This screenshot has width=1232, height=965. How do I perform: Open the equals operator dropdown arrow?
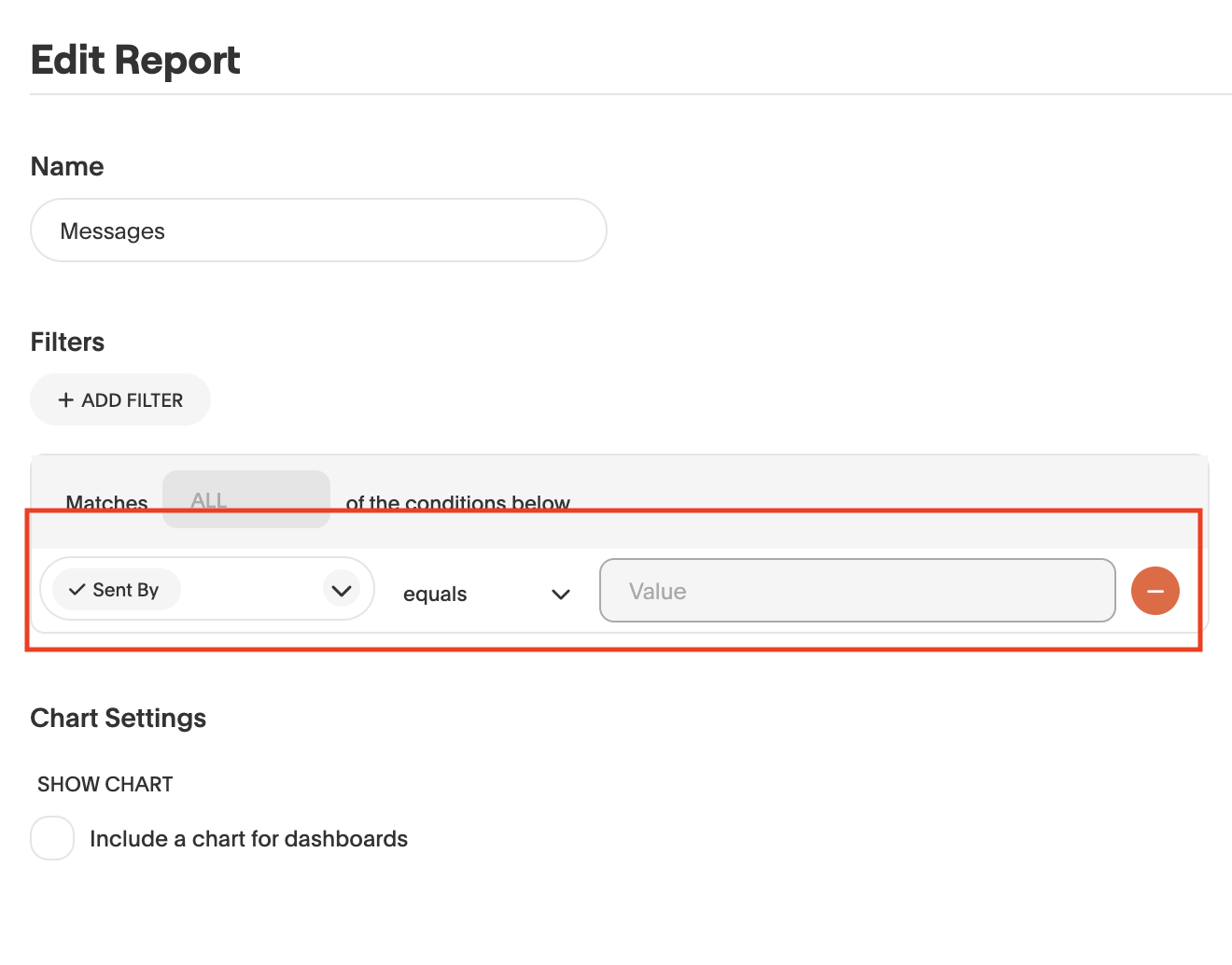(560, 594)
